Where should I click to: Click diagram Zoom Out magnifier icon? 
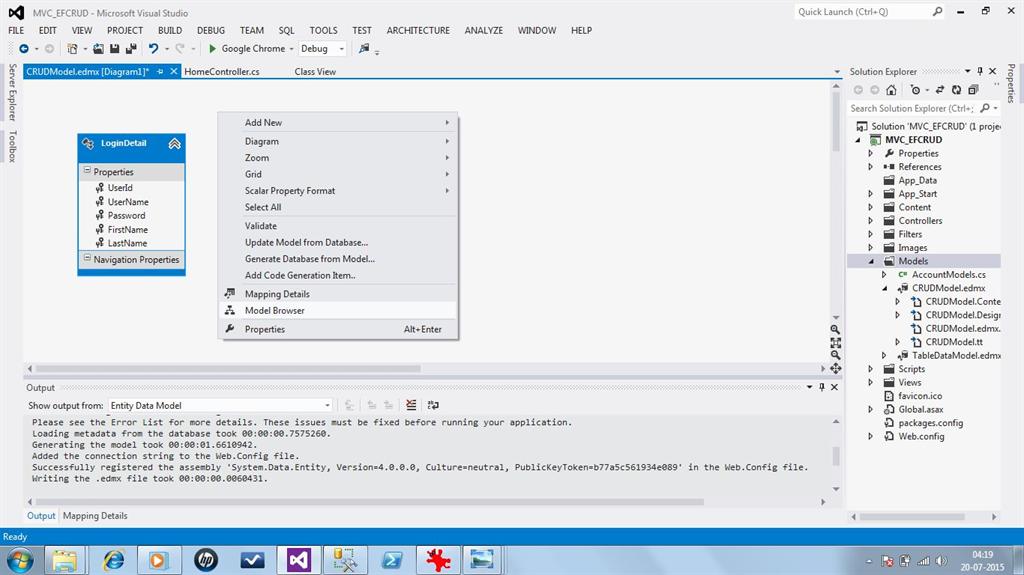pyautogui.click(x=835, y=355)
